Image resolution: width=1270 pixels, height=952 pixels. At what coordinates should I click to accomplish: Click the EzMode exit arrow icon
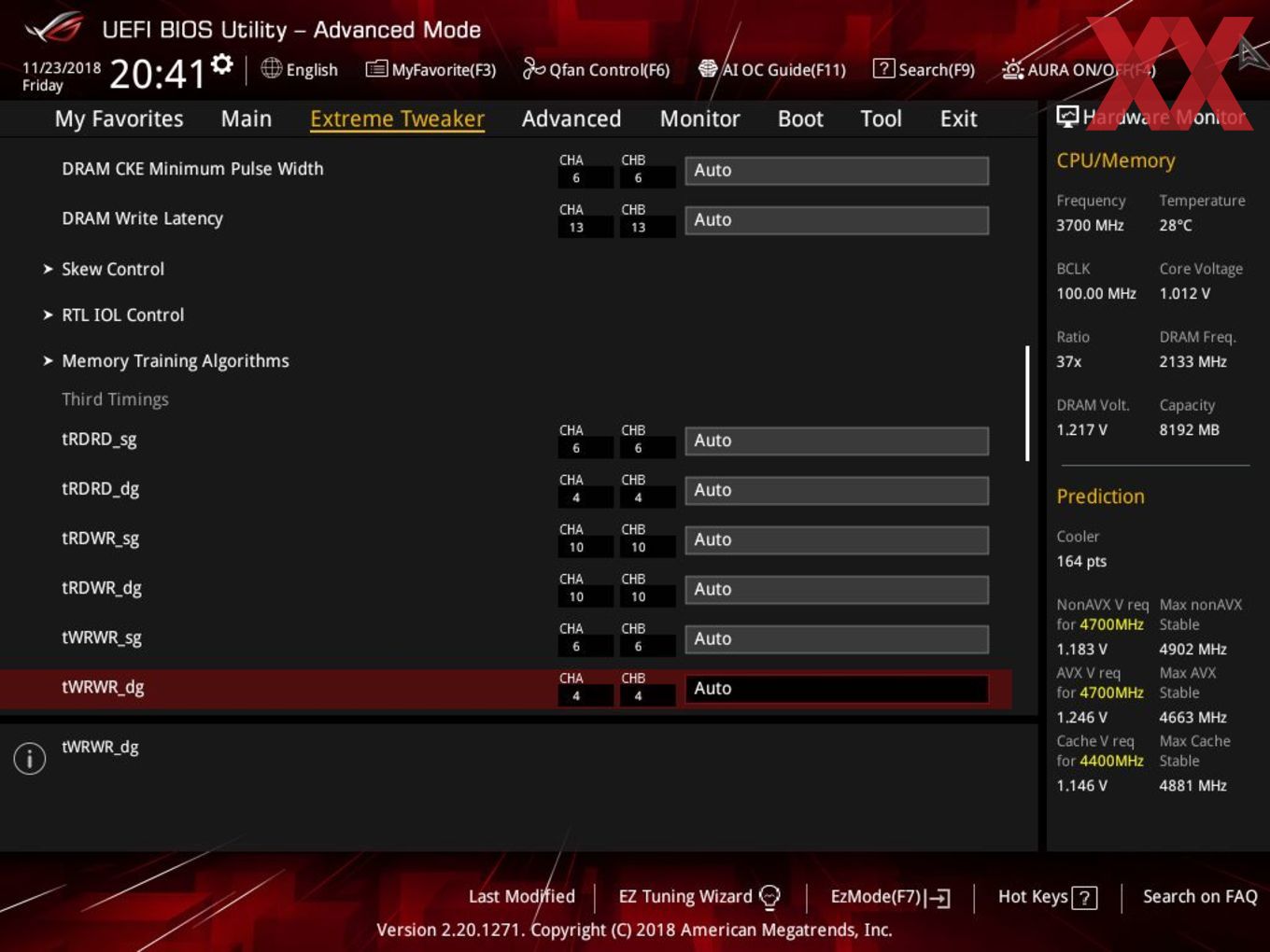[x=938, y=898]
